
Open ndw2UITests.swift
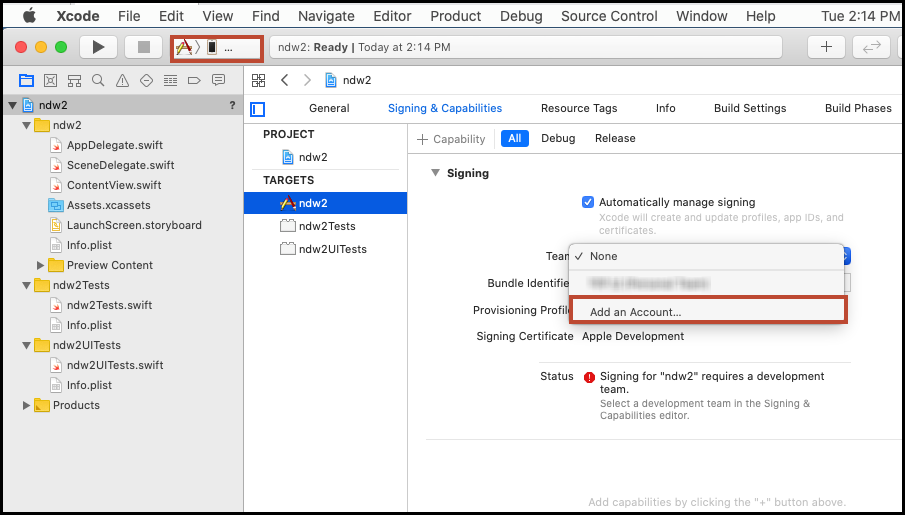point(115,365)
